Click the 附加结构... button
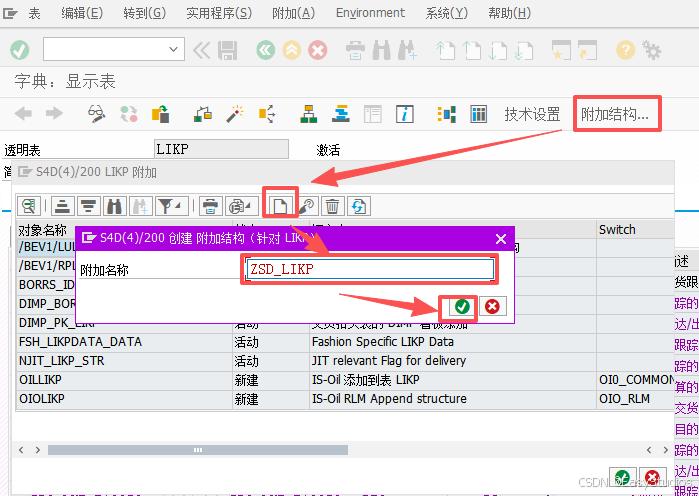This screenshot has width=699, height=496. [x=615, y=115]
